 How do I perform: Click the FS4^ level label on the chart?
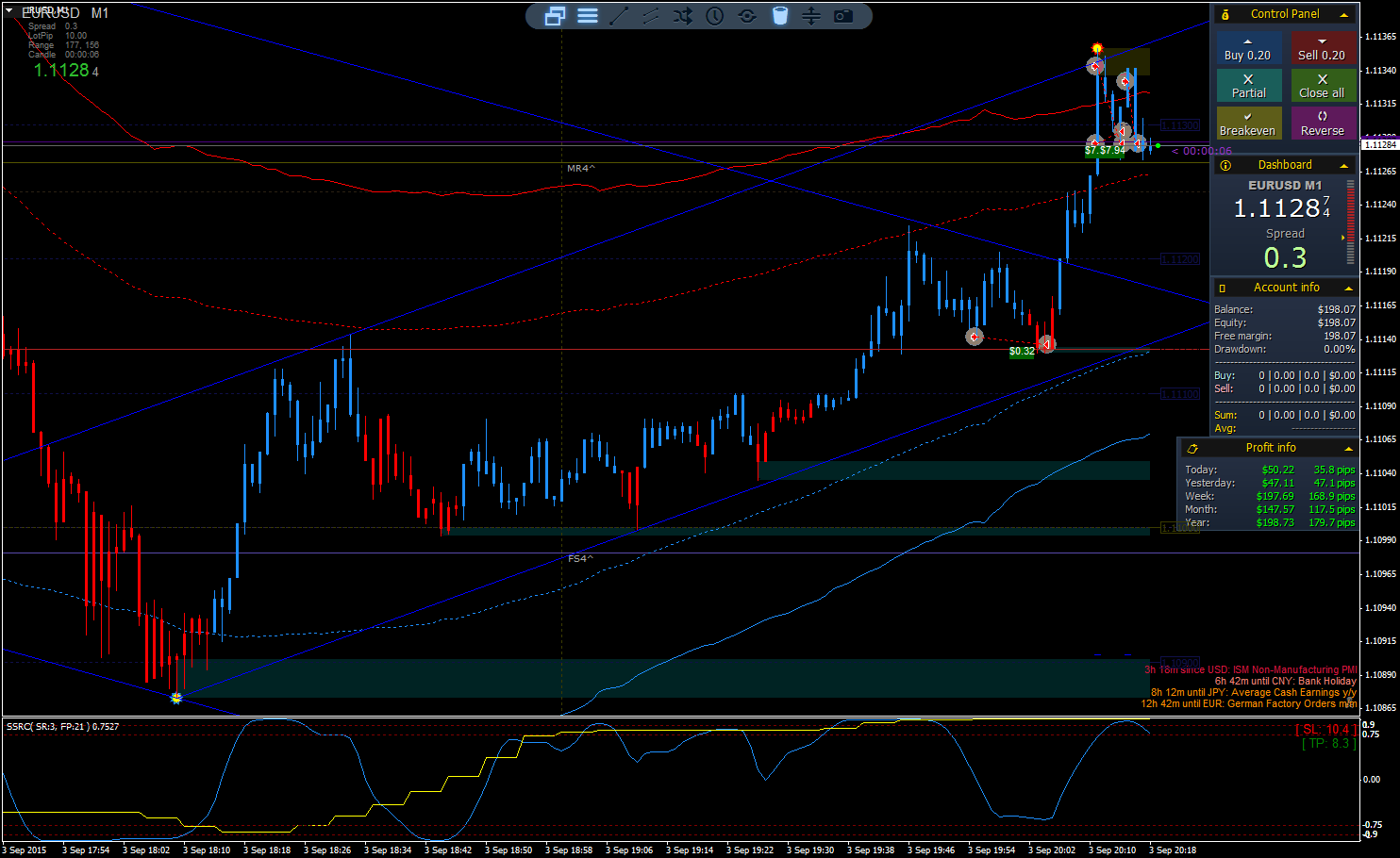click(x=581, y=558)
